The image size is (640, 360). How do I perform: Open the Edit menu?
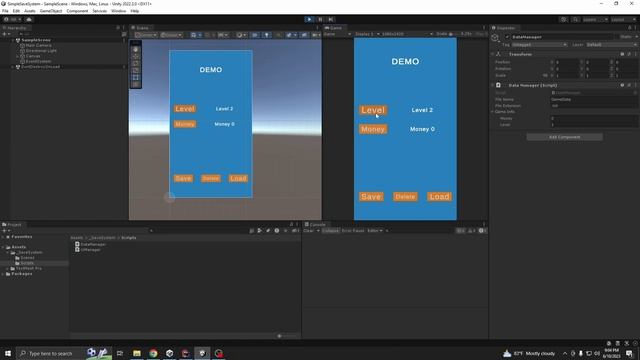16,11
